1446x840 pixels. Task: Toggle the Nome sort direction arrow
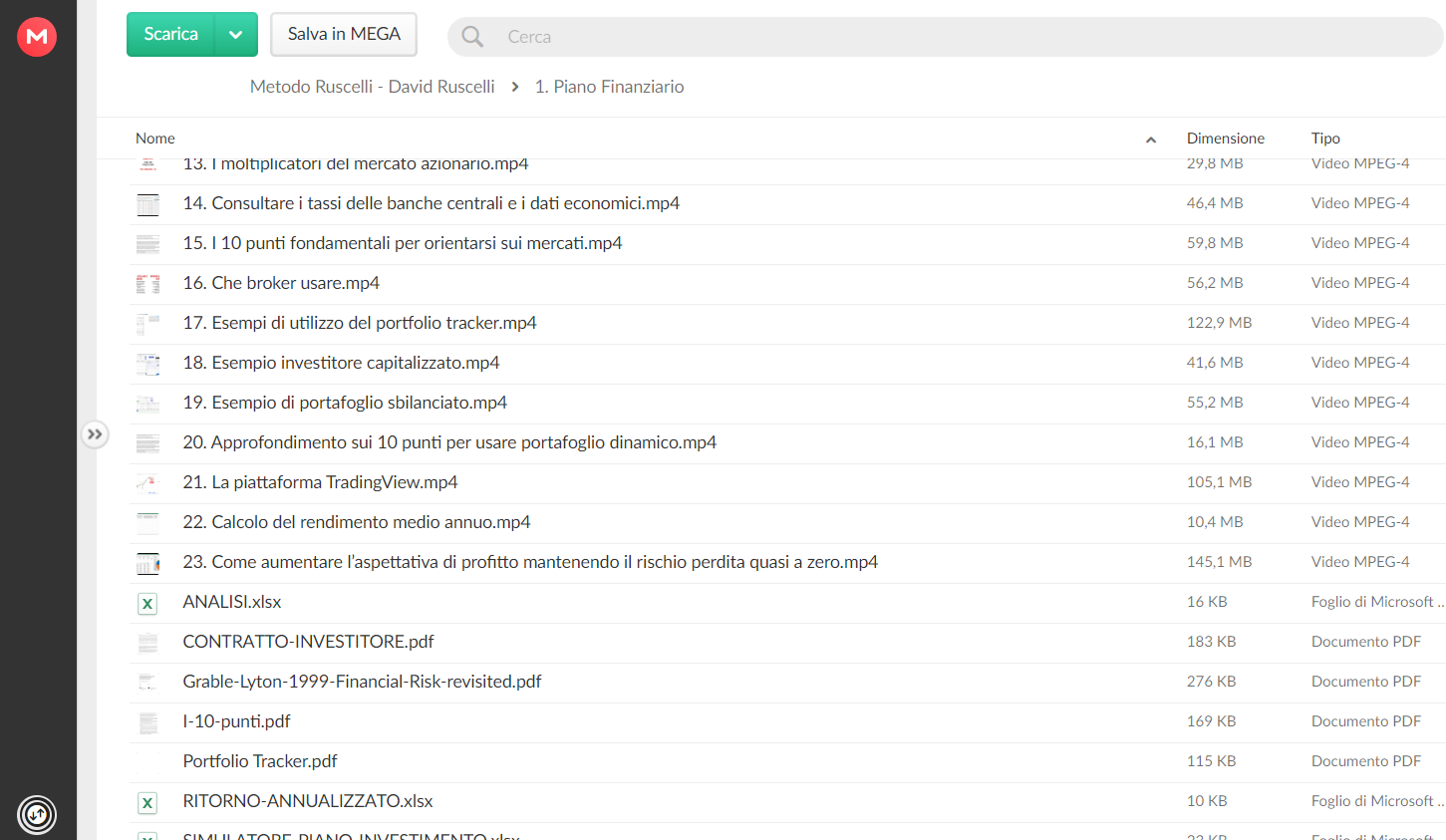coord(1151,140)
